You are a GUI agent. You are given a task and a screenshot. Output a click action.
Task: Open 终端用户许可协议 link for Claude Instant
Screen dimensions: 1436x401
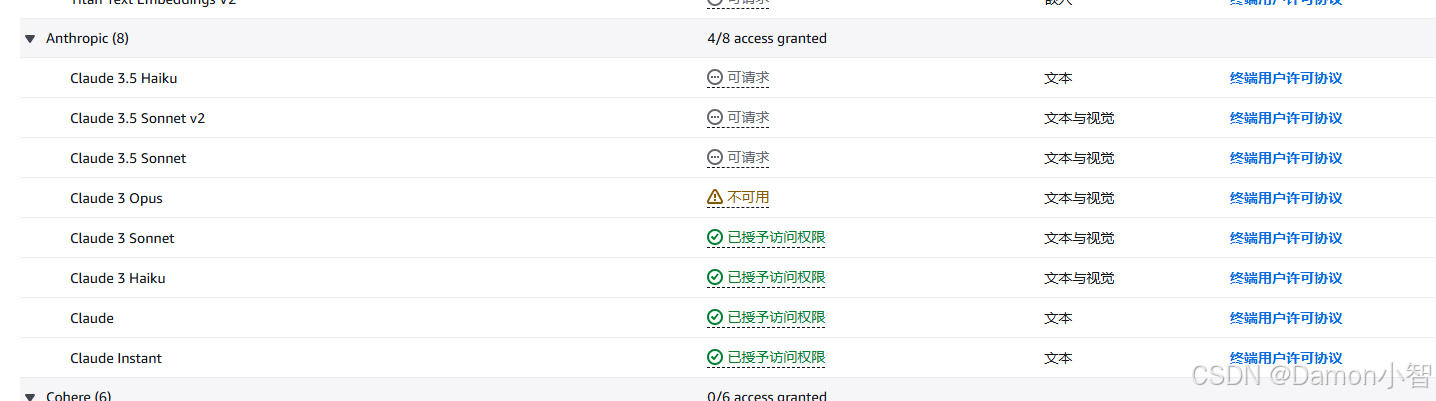pos(1286,358)
